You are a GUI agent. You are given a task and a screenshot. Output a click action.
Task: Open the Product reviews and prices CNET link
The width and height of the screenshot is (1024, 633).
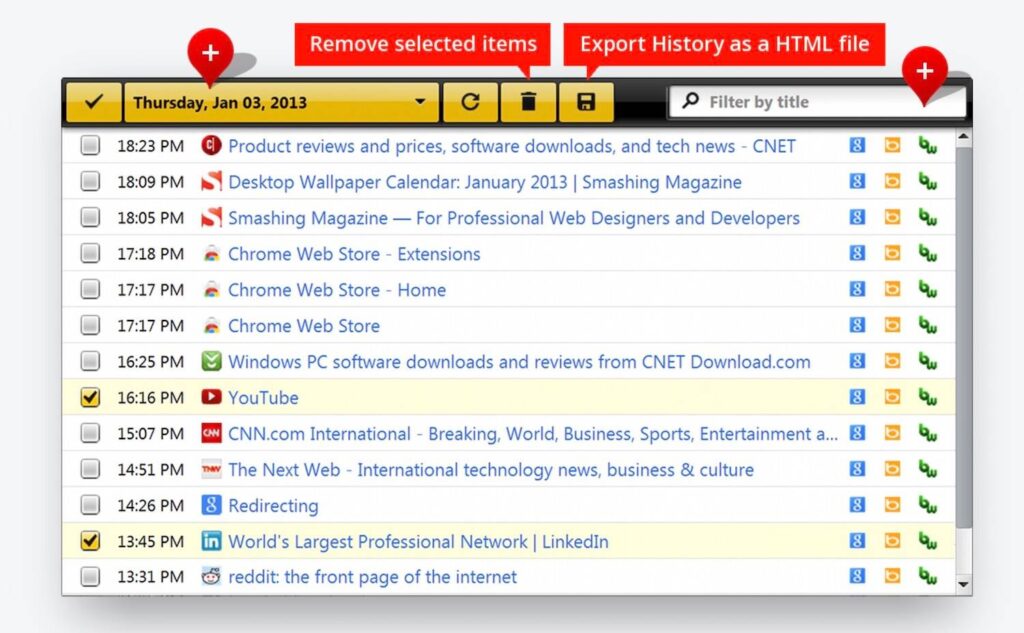pos(511,146)
